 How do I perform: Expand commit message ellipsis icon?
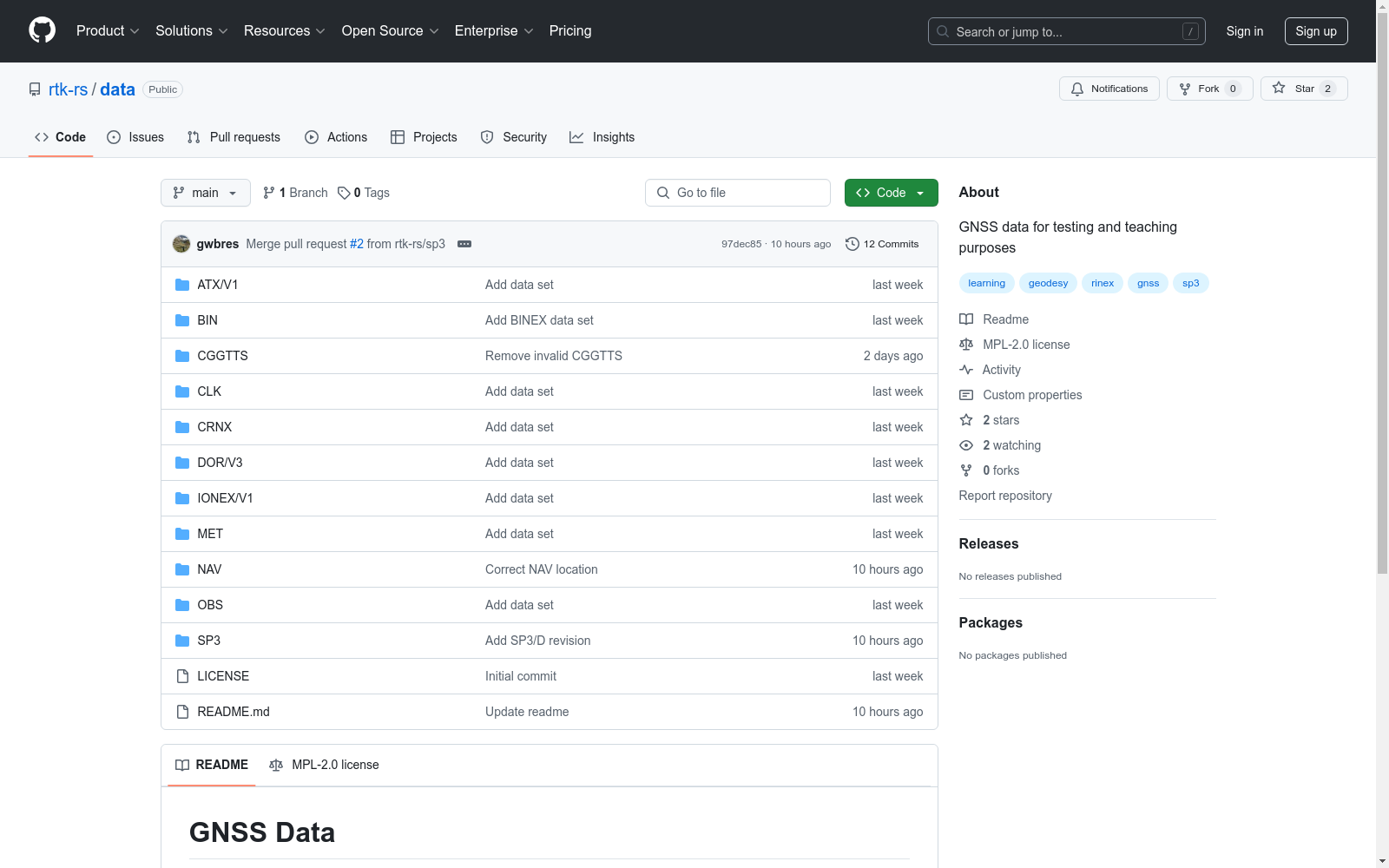[464, 244]
